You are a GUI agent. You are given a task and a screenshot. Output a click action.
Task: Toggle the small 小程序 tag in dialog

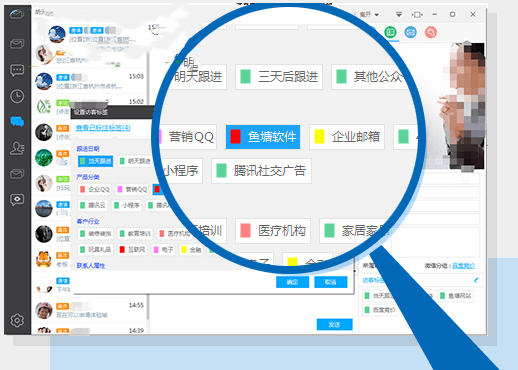(127, 205)
